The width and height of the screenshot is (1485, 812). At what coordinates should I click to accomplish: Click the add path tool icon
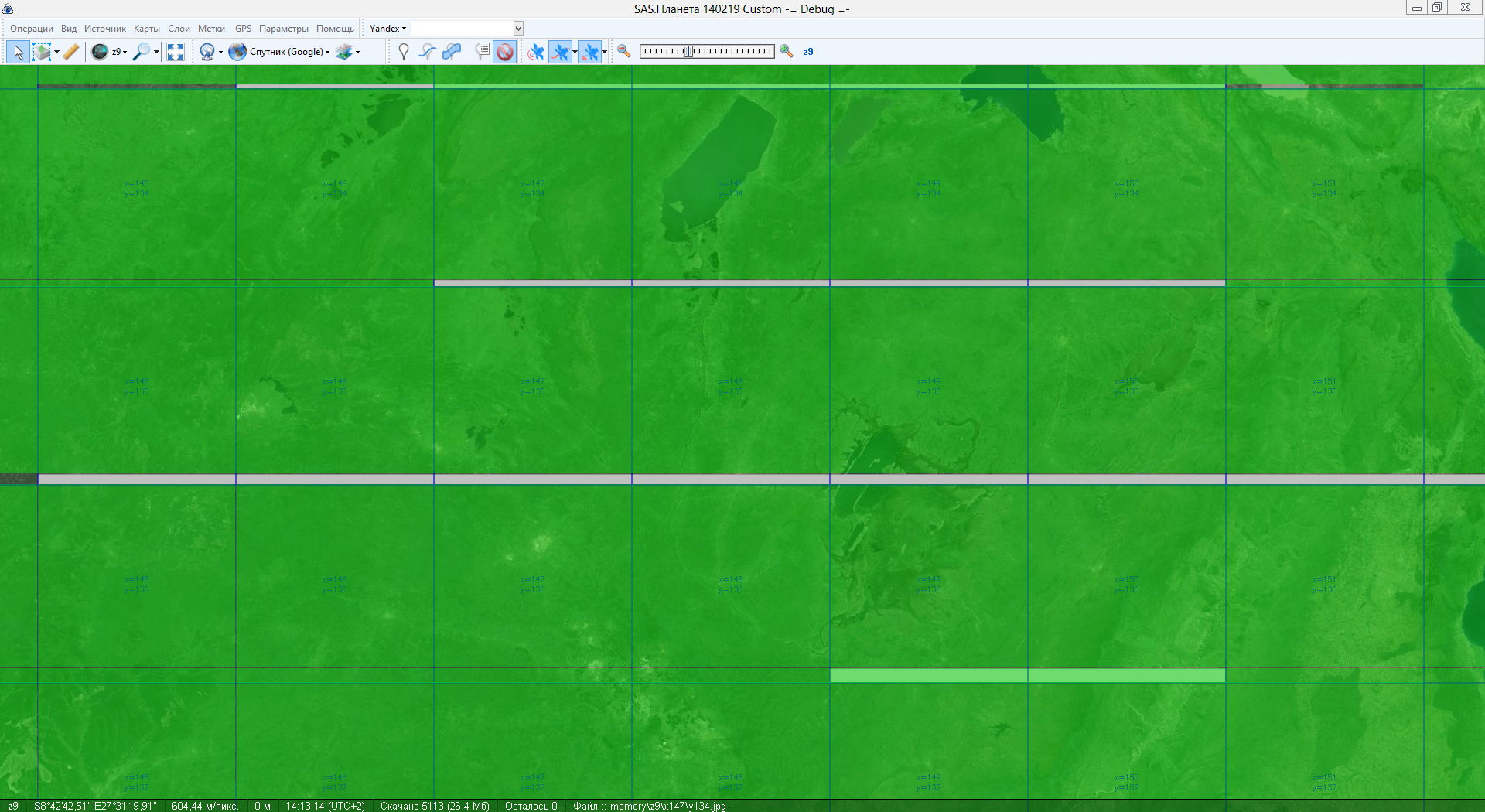[427, 52]
